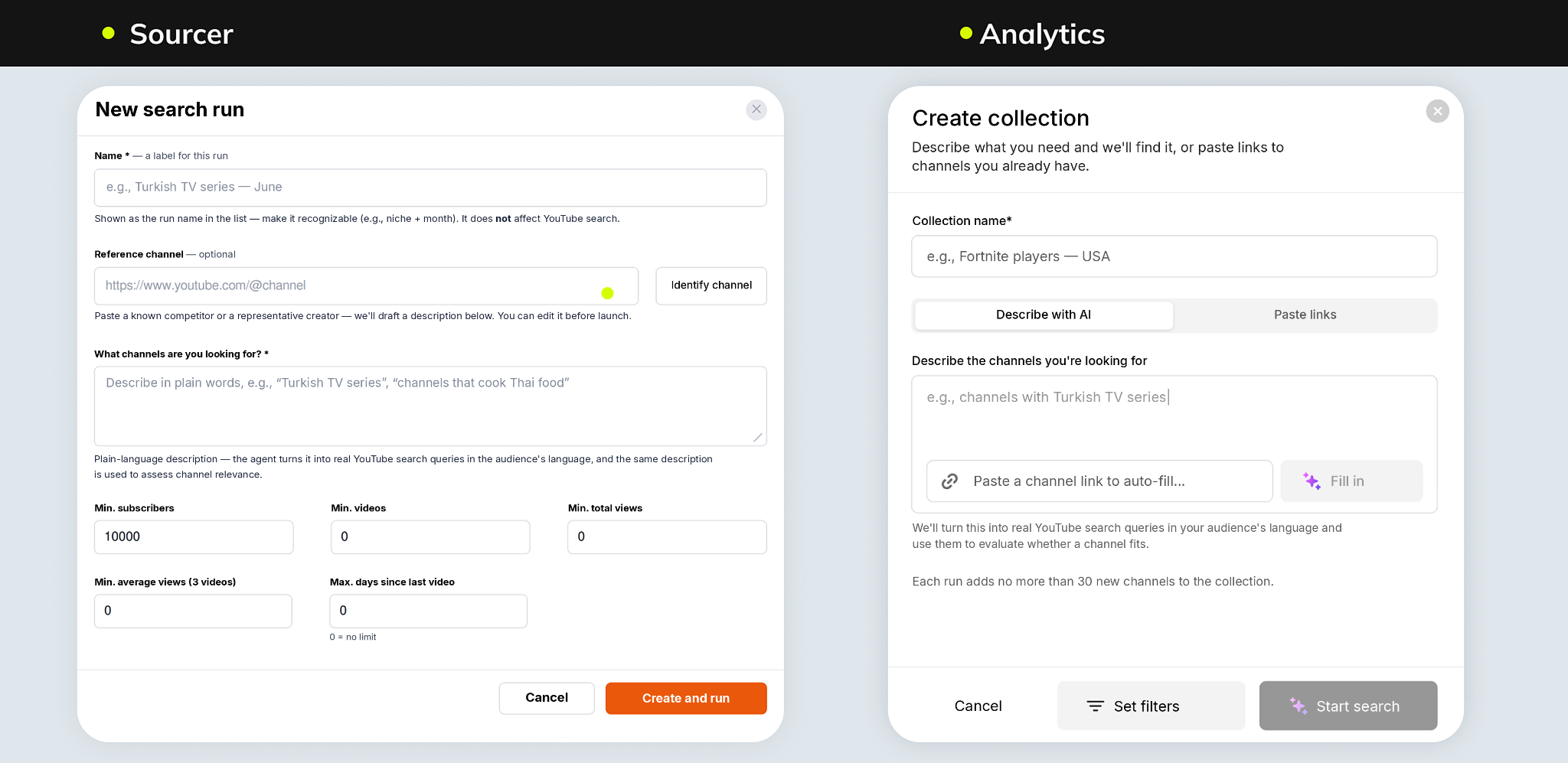Viewport: 1568px width, 763px height.
Task: Click the Start search button
Action: pyautogui.click(x=1347, y=706)
